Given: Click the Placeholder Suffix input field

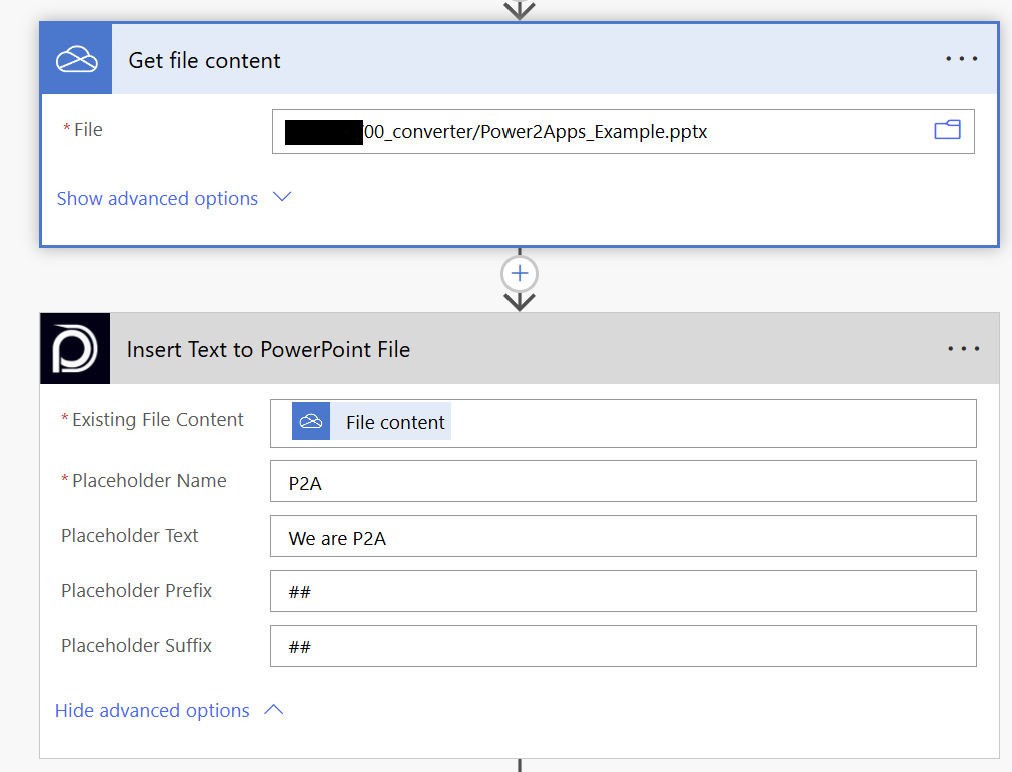Looking at the screenshot, I should (x=622, y=646).
